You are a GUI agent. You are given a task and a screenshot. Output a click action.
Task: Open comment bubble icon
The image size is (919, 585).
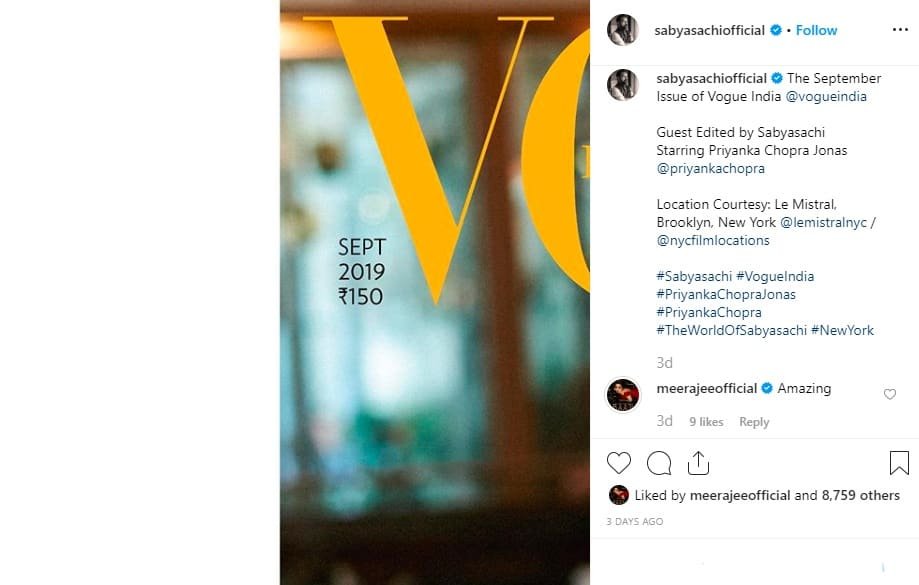coord(659,463)
